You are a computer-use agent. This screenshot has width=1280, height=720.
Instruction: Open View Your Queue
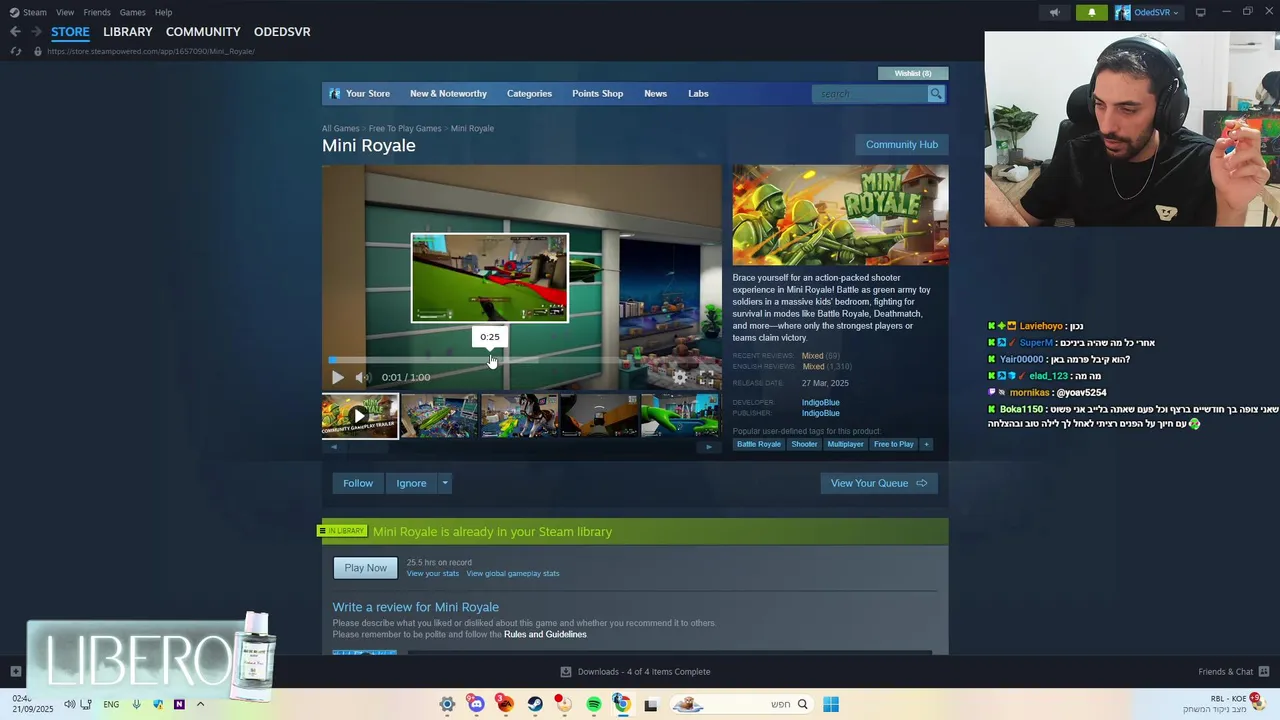879,483
